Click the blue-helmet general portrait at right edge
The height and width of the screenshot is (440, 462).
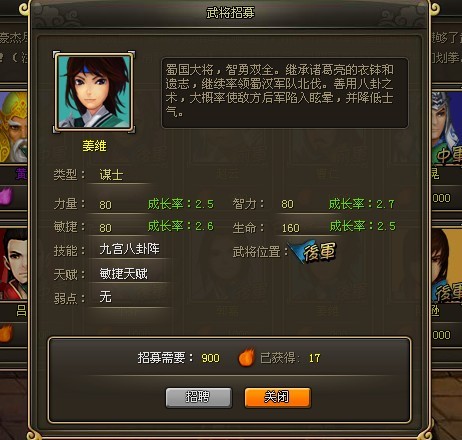coord(447,127)
